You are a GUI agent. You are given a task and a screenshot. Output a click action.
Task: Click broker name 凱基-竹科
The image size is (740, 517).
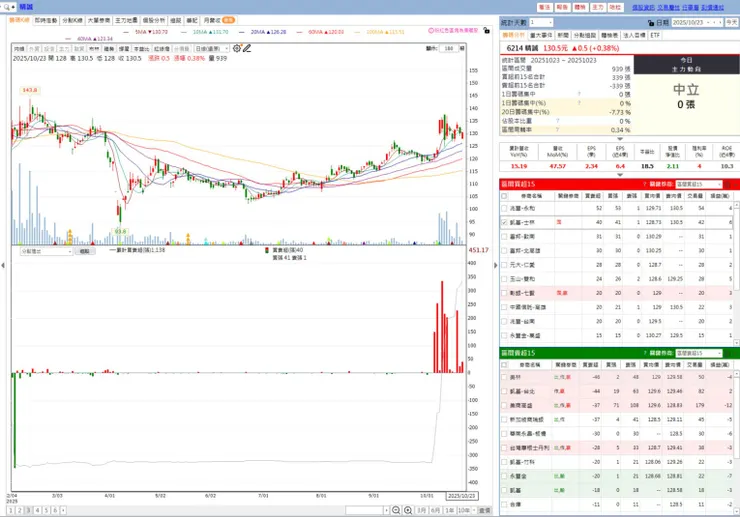pyautogui.click(x=522, y=462)
